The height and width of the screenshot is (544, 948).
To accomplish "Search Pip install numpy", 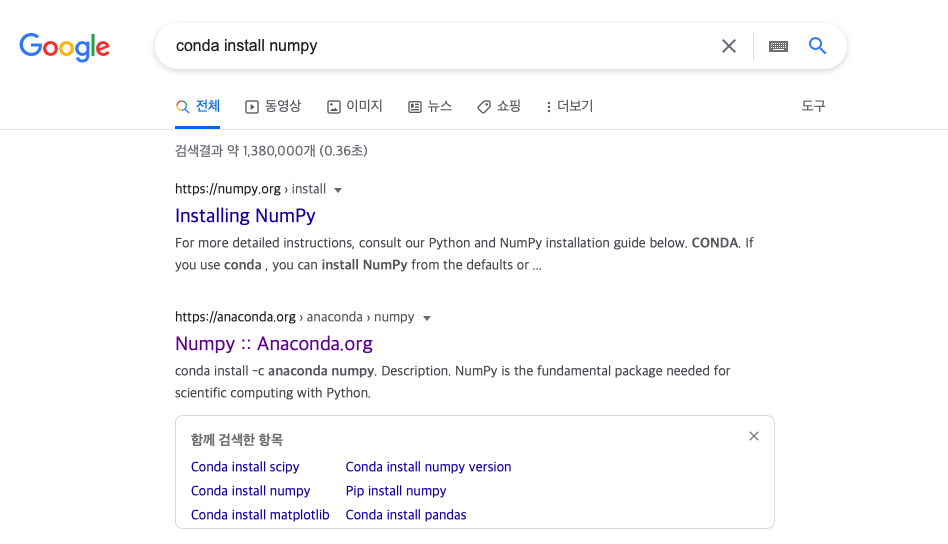I will coord(396,491).
